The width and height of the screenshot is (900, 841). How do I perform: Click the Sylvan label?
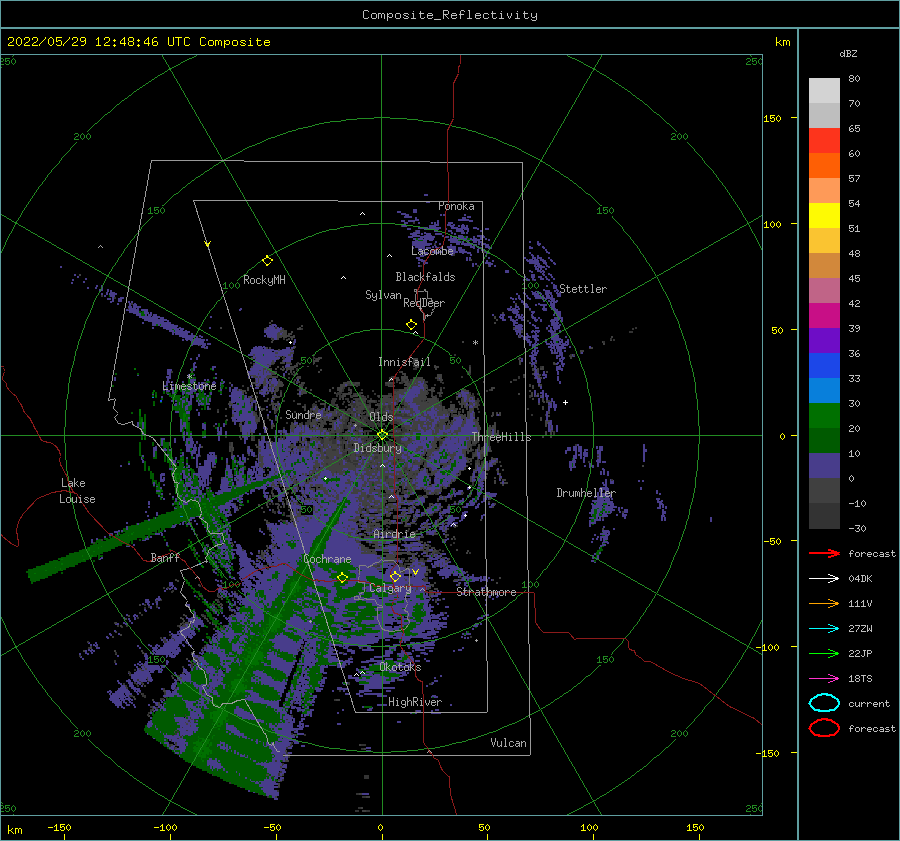(x=383, y=296)
